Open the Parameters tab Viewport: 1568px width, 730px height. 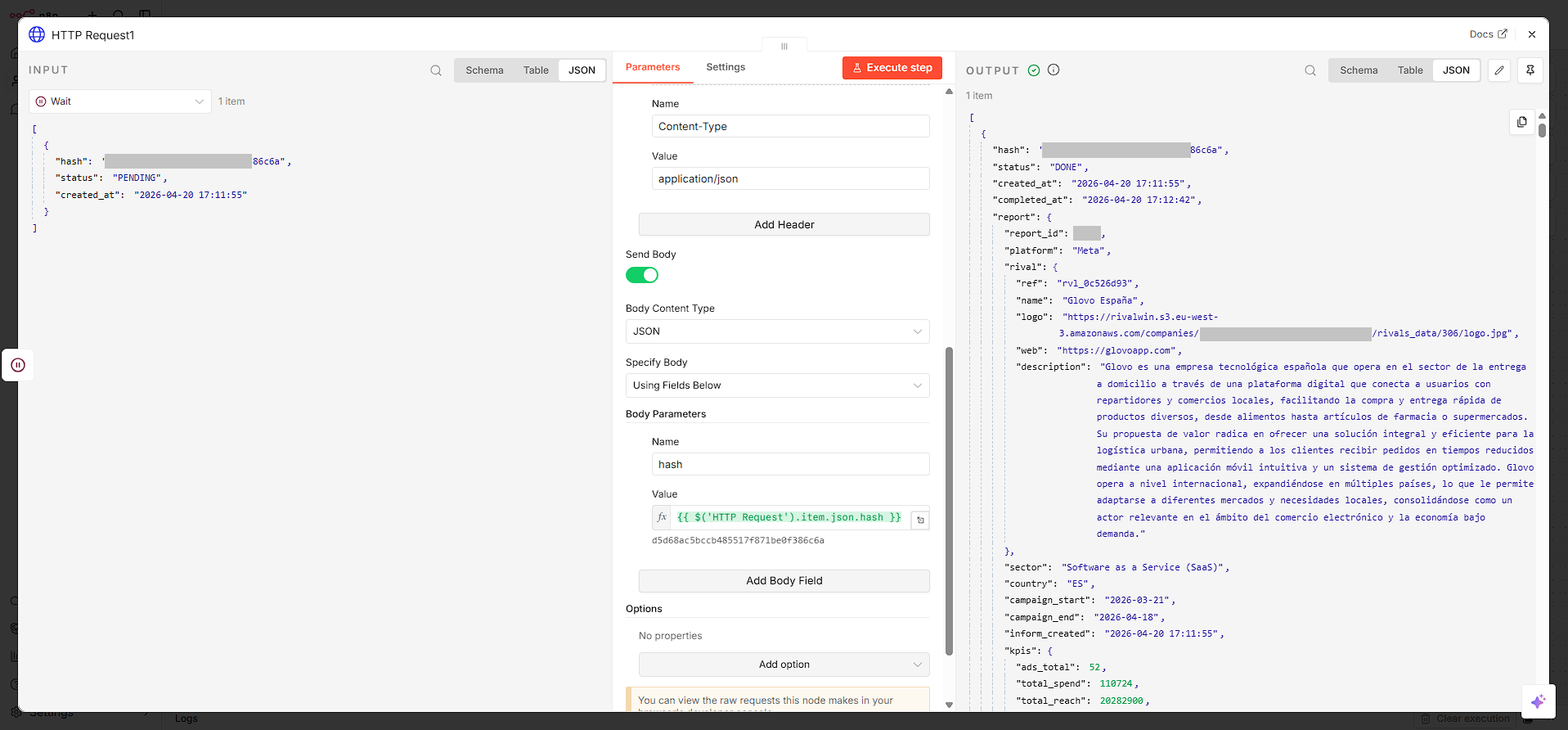pyautogui.click(x=653, y=67)
